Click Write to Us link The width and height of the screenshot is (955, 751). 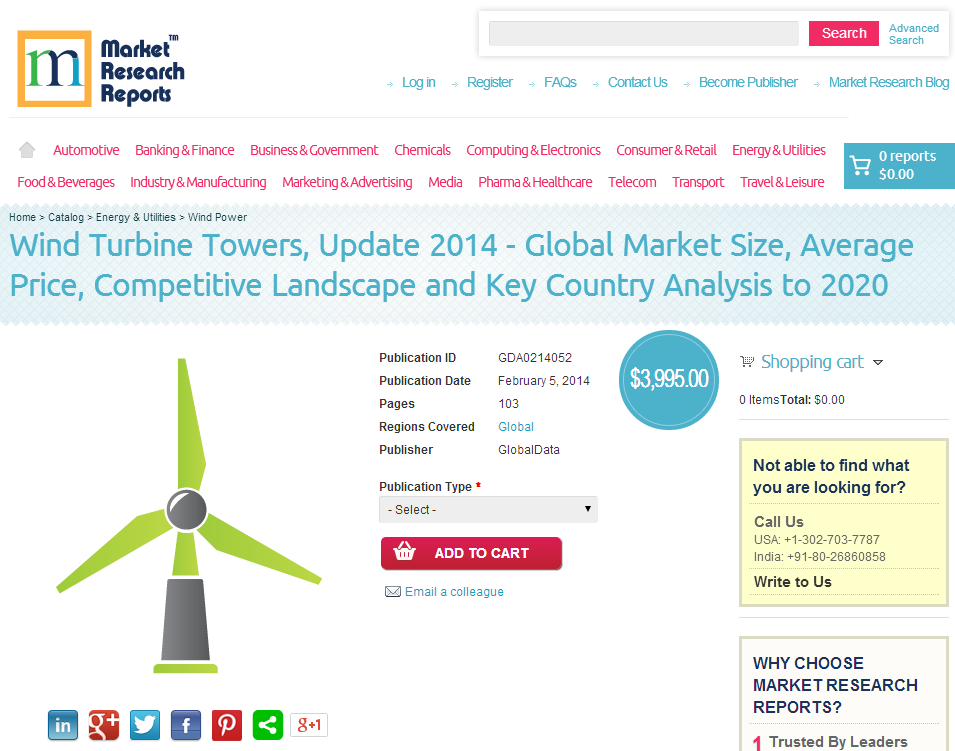pos(792,582)
